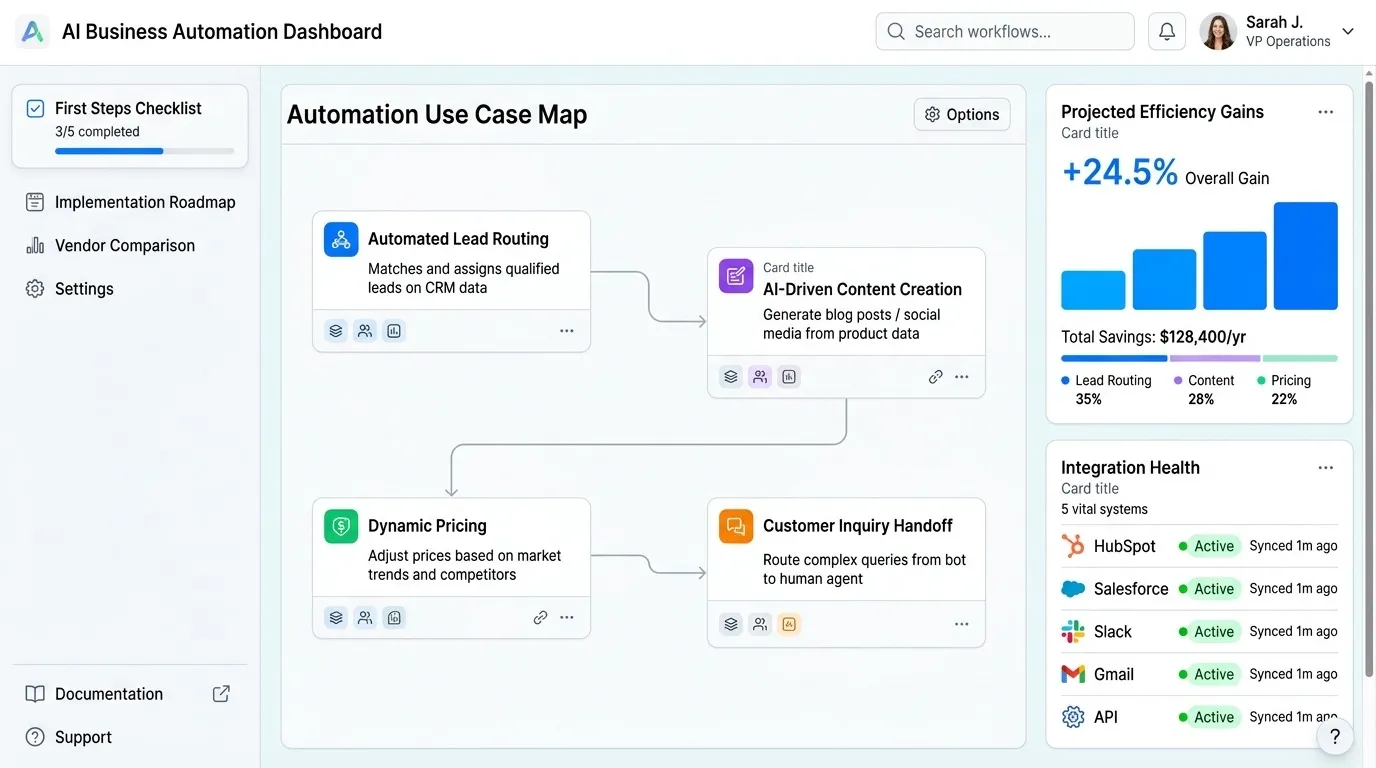
Task: Click Total Savings $128,400/yr text
Action: pyautogui.click(x=1153, y=337)
